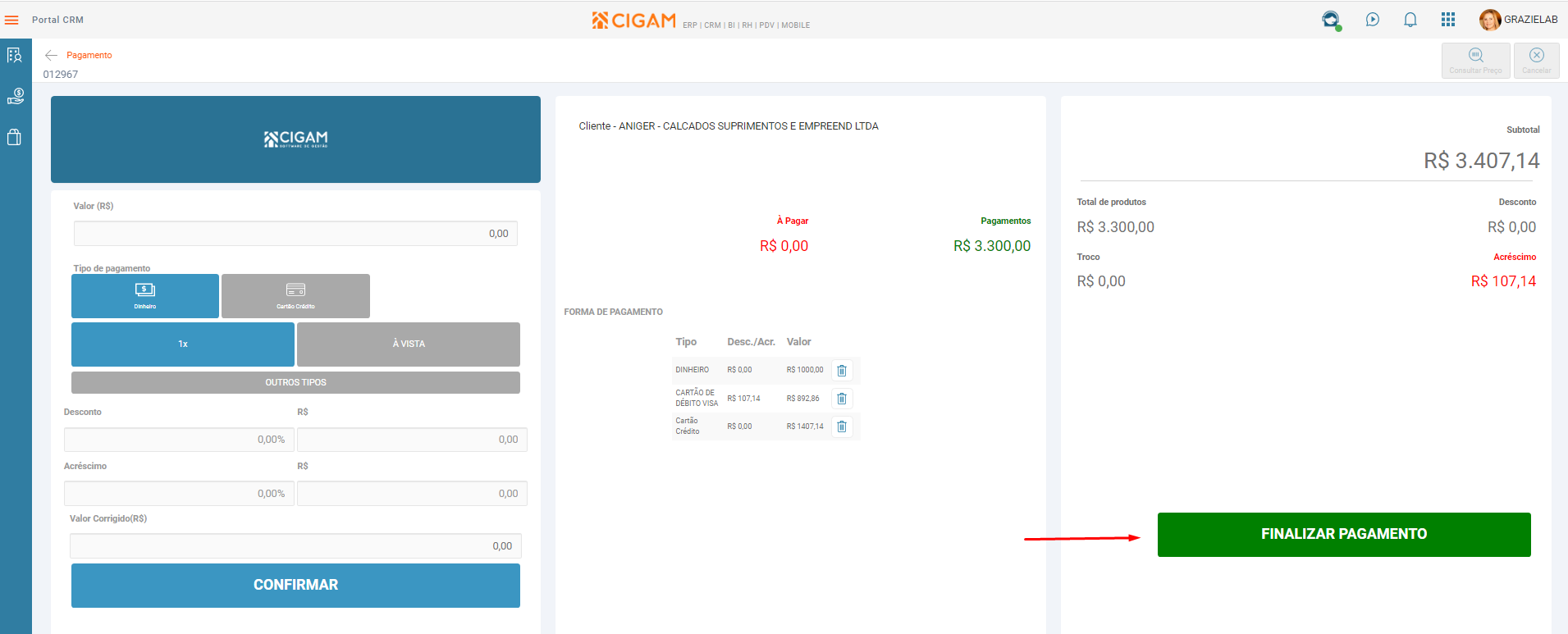Open the sidebar money-in-hand icon

point(16,97)
